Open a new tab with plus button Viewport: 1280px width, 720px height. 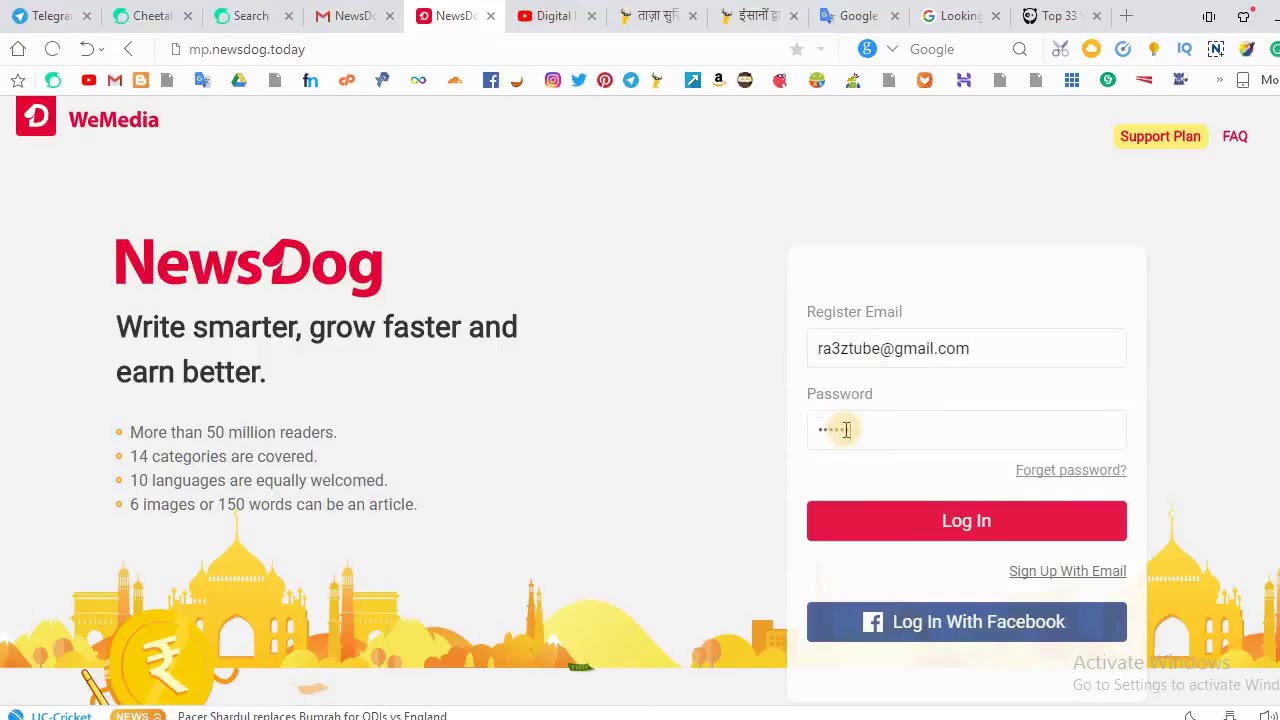coord(1127,16)
